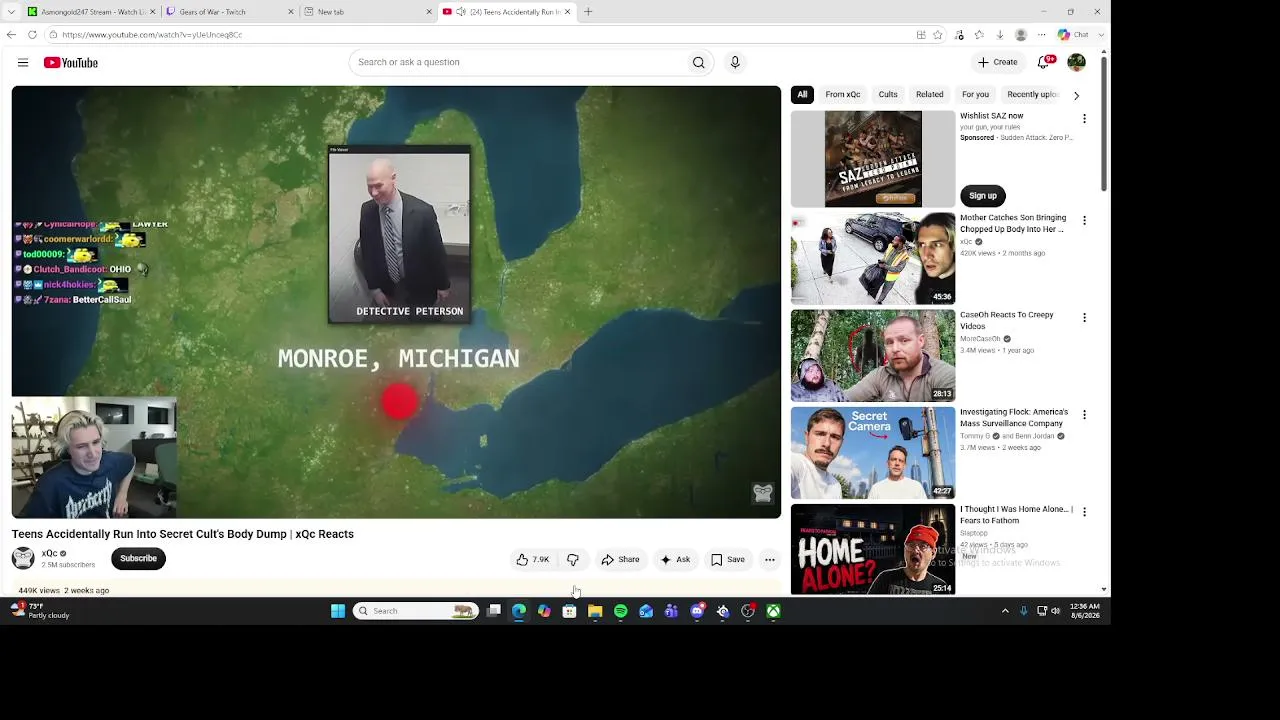Image resolution: width=1280 pixels, height=720 pixels.
Task: Reload the page in the browser
Action: click(32, 35)
